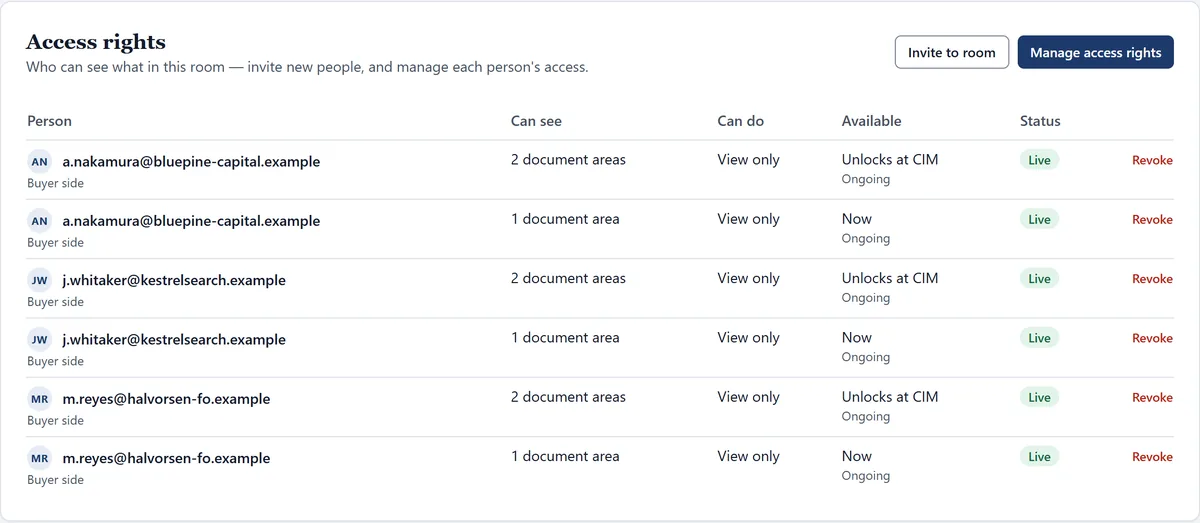Click JW avatar in j.whitaker's 1 document area row

pos(40,339)
